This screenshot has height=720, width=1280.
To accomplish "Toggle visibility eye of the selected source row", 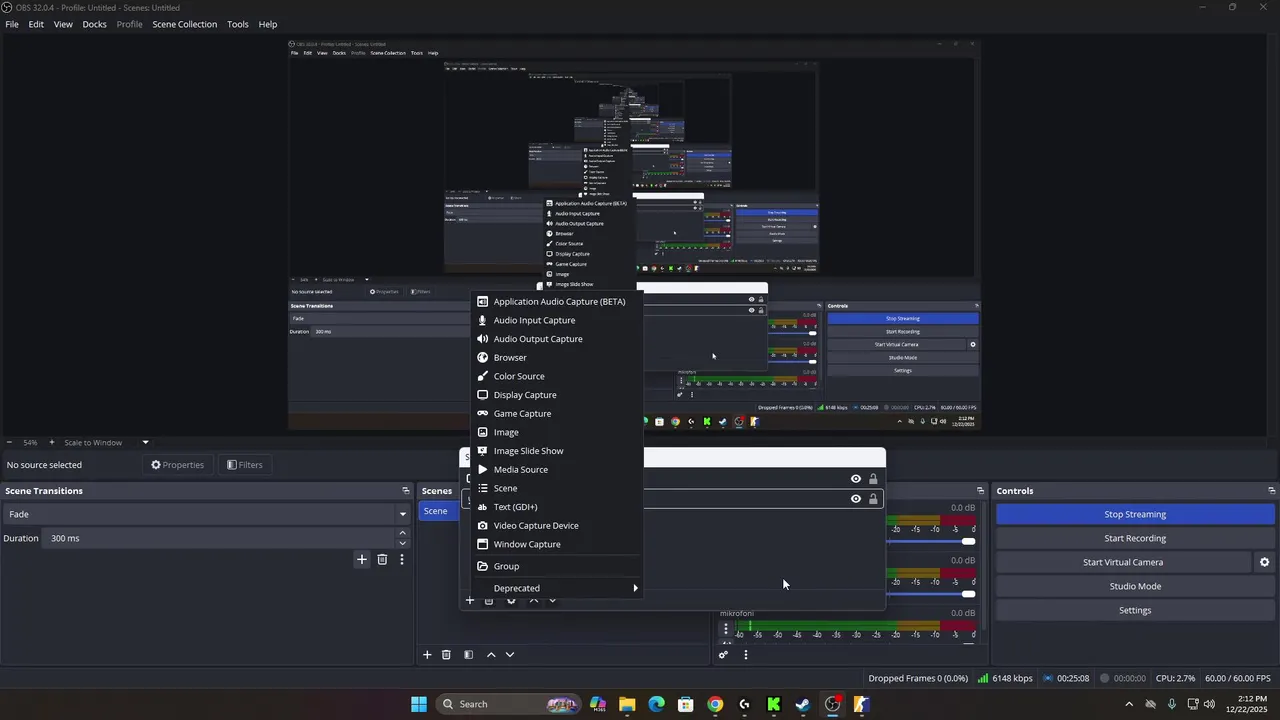I will (x=855, y=499).
